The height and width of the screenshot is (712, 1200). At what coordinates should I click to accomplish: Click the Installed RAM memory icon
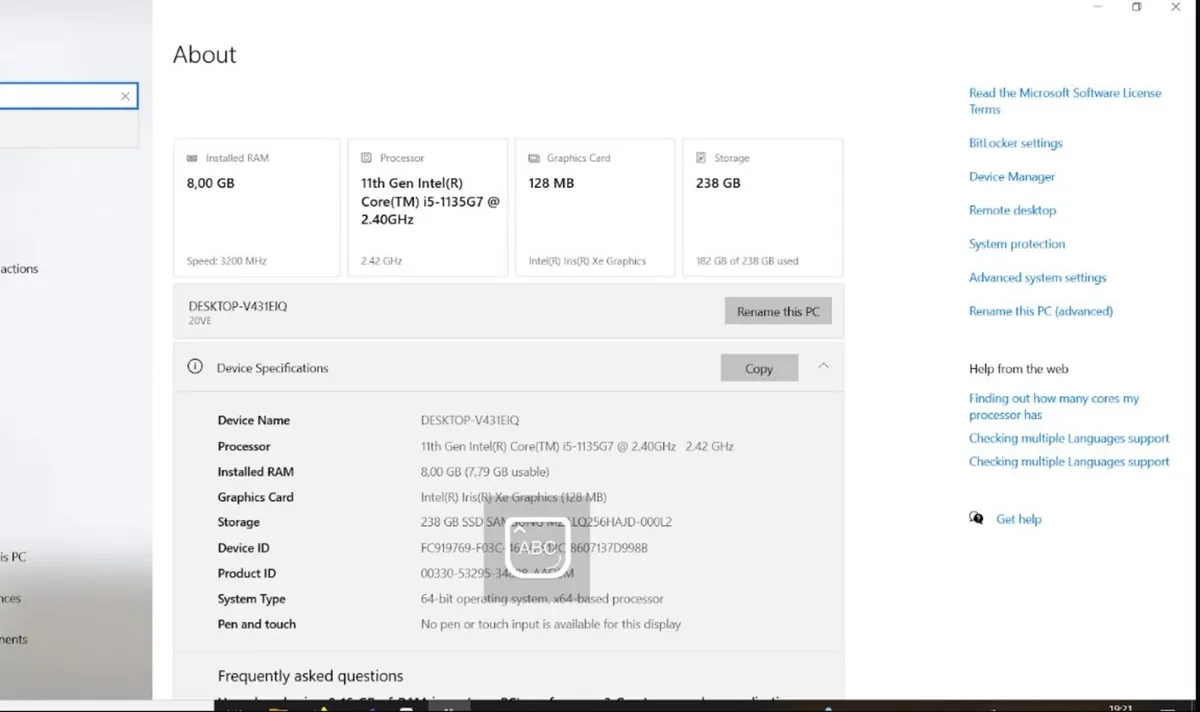click(x=191, y=157)
